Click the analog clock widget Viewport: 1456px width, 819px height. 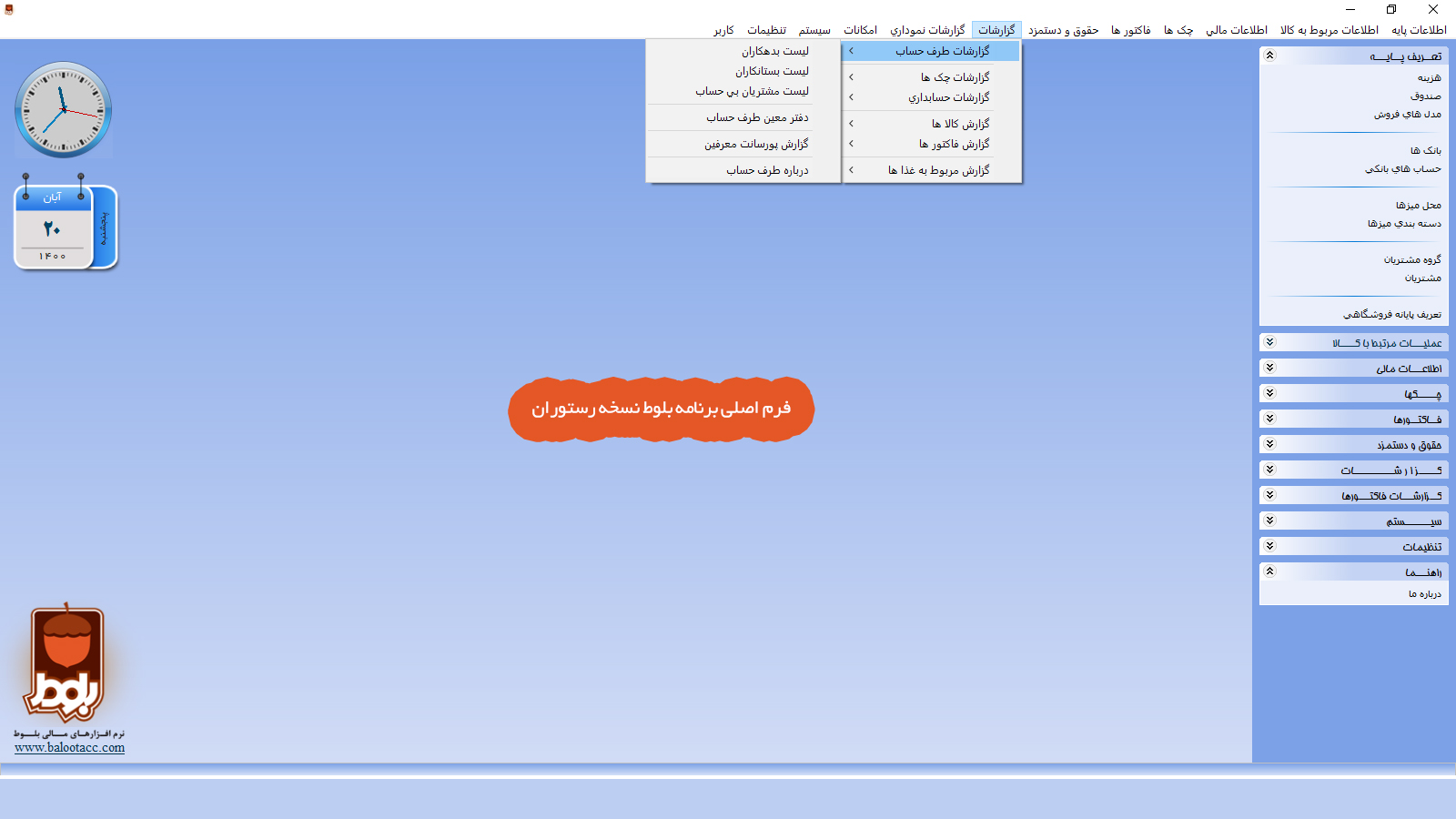point(63,110)
